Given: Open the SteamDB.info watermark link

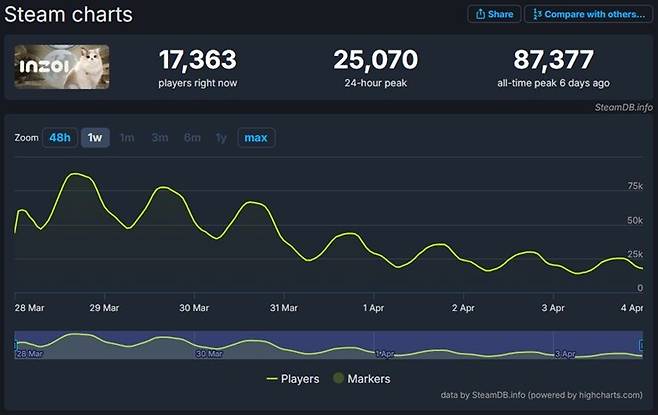Looking at the screenshot, I should (x=624, y=107).
